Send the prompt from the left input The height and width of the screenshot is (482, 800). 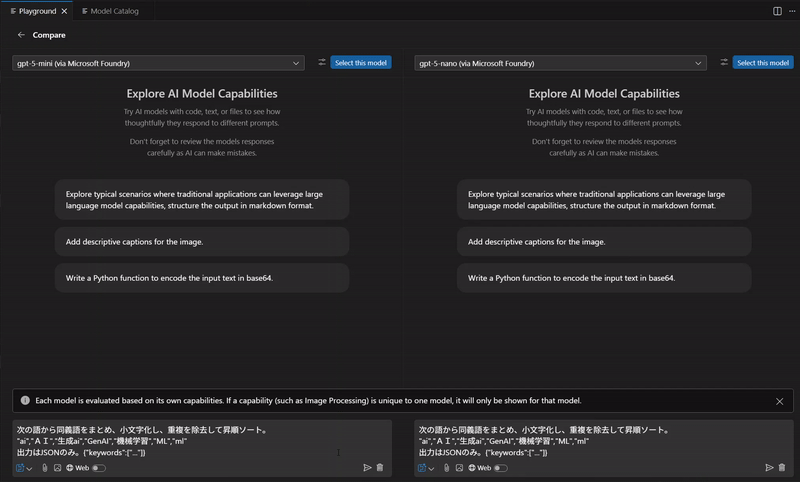[367, 467]
